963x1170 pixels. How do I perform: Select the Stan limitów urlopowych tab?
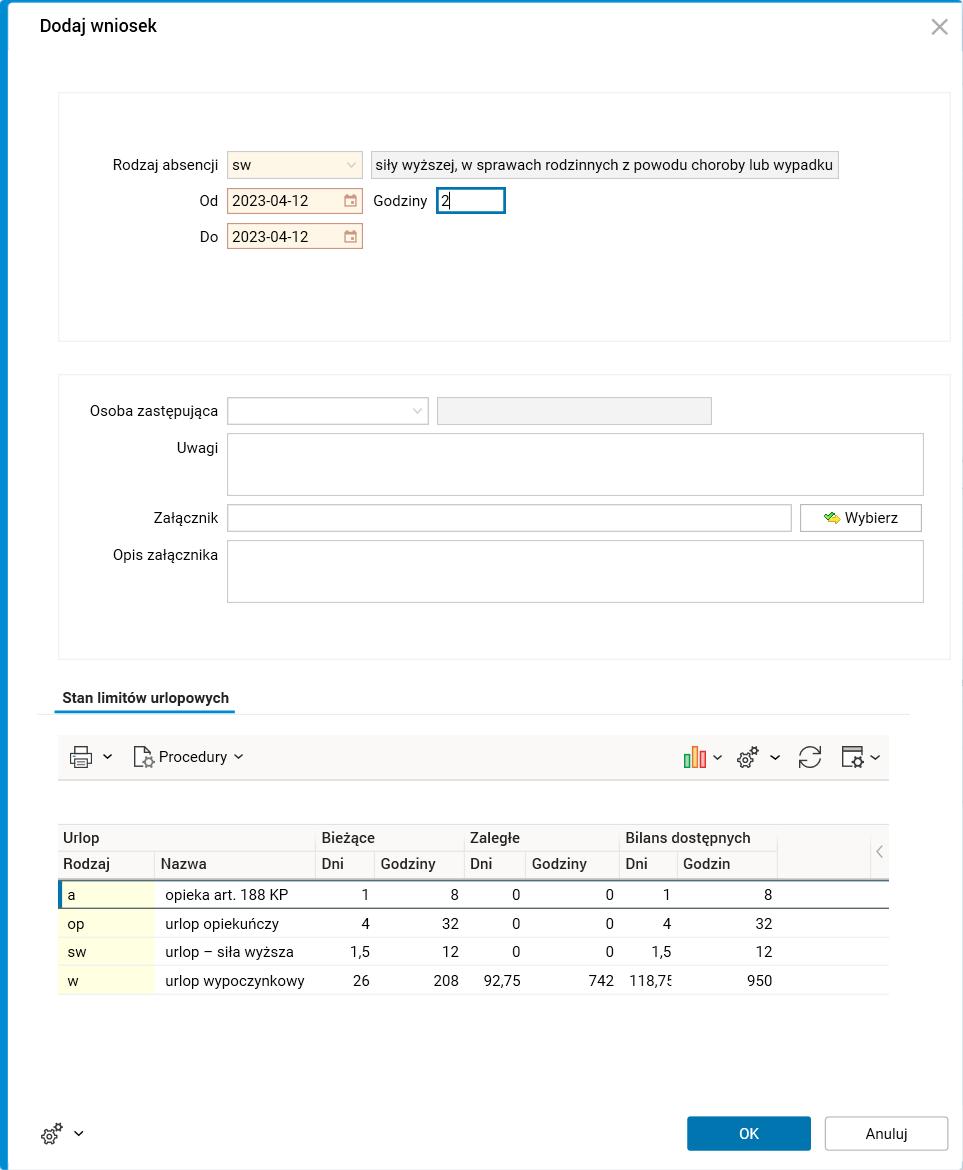coord(145,698)
